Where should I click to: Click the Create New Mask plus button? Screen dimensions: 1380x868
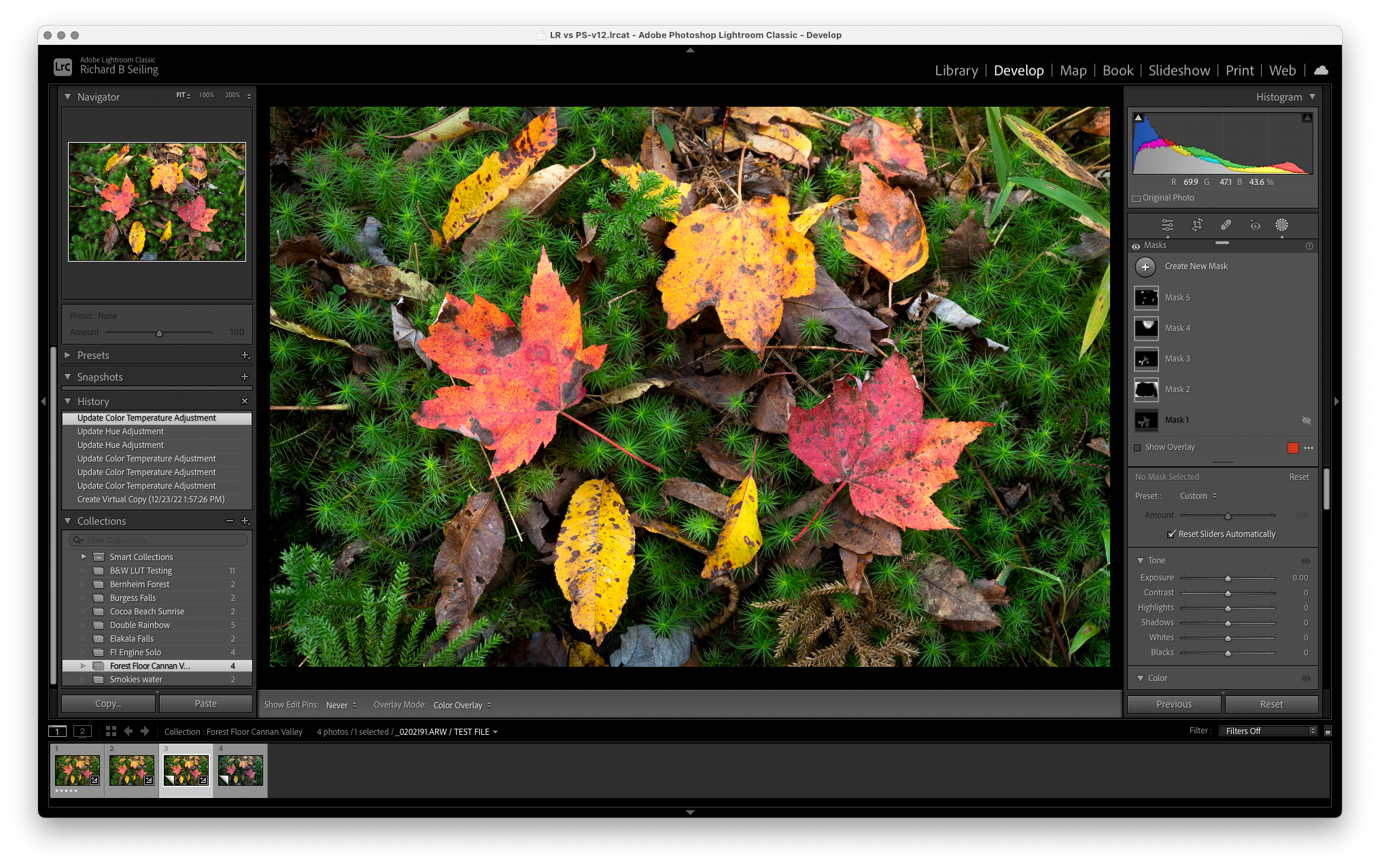coord(1145,266)
